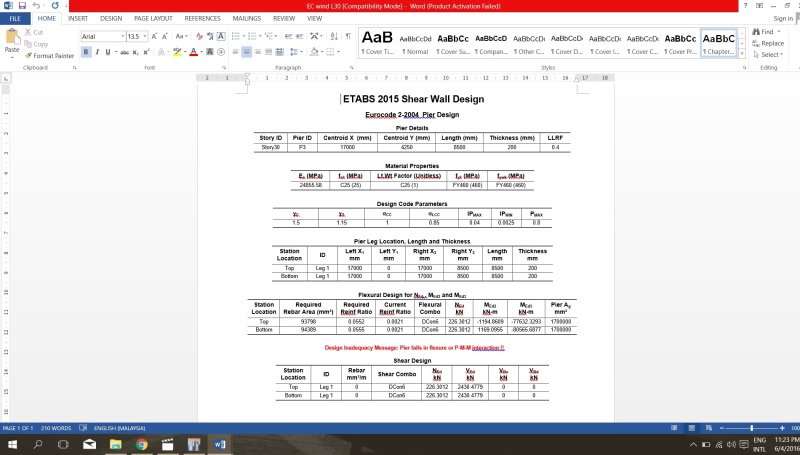Toggle center alignment

coord(246,52)
